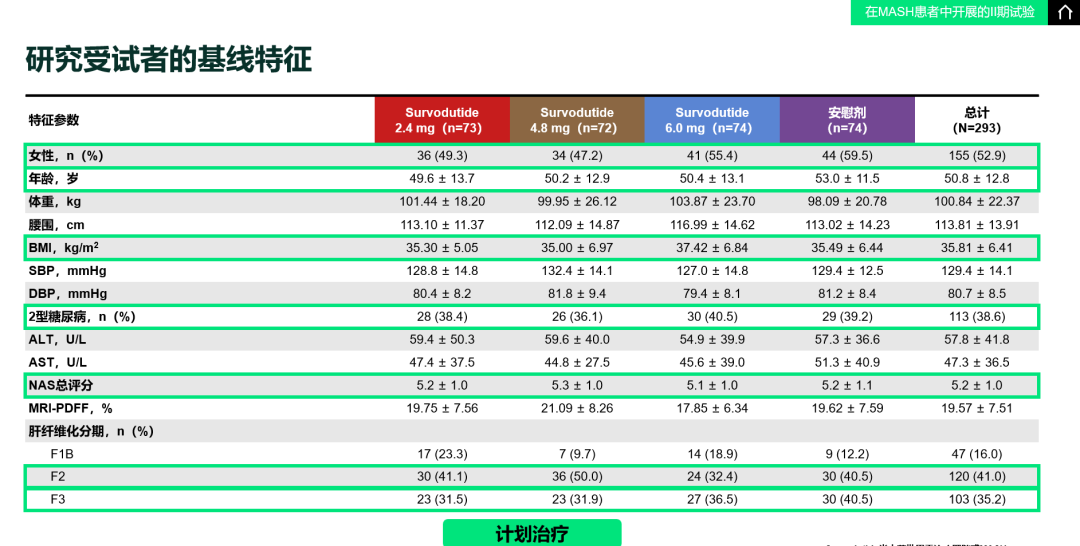Viewport: 1080px width, 546px height.
Task: Select the ALT，U/L row label
Action: (x=58, y=339)
